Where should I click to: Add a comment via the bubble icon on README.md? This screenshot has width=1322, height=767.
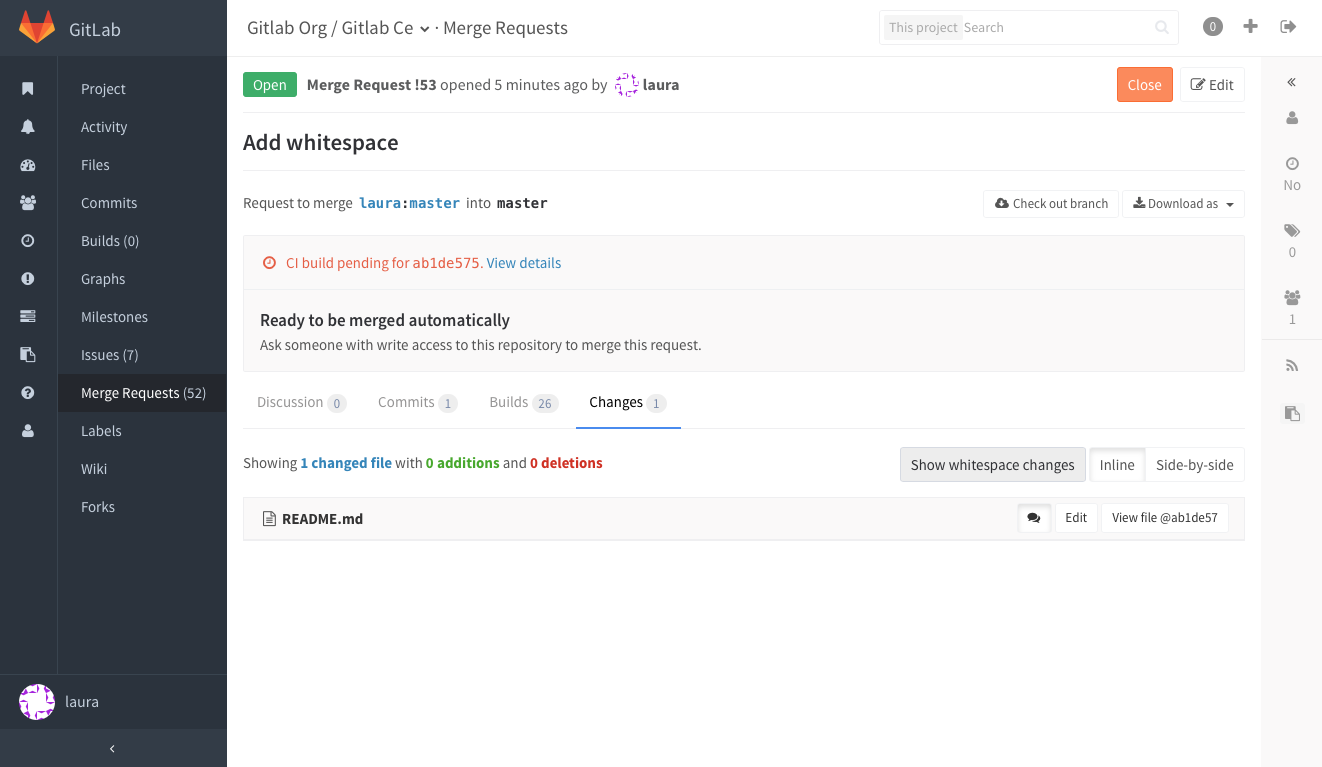[x=1035, y=517]
